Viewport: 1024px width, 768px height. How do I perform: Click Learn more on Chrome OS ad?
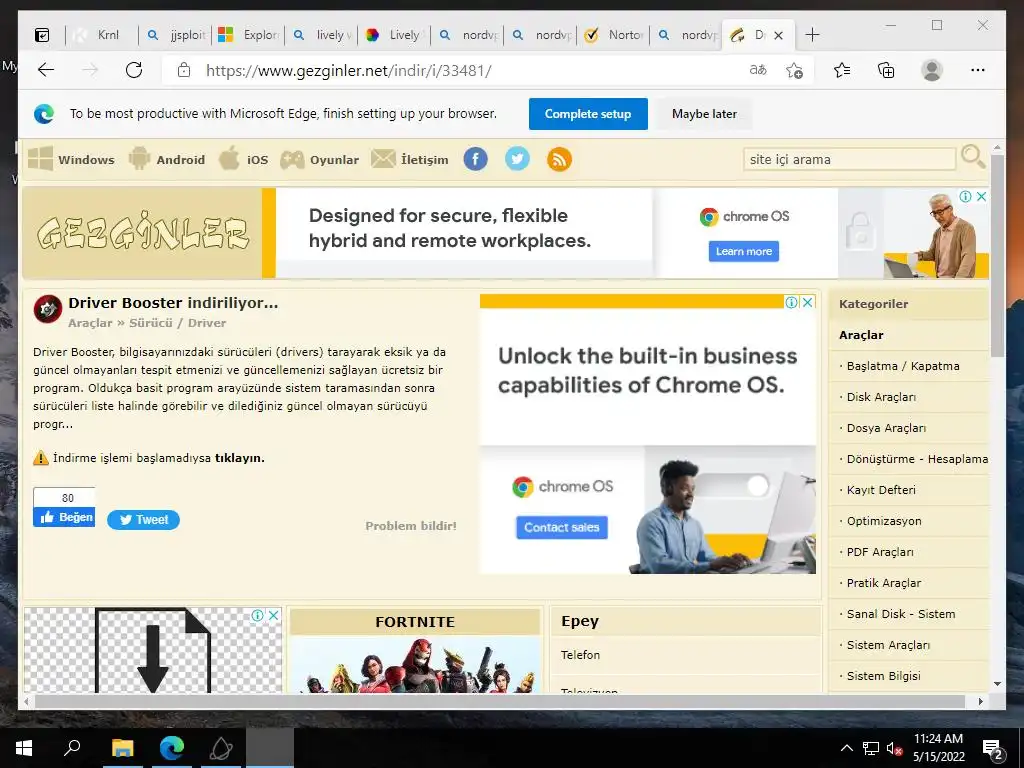743,251
